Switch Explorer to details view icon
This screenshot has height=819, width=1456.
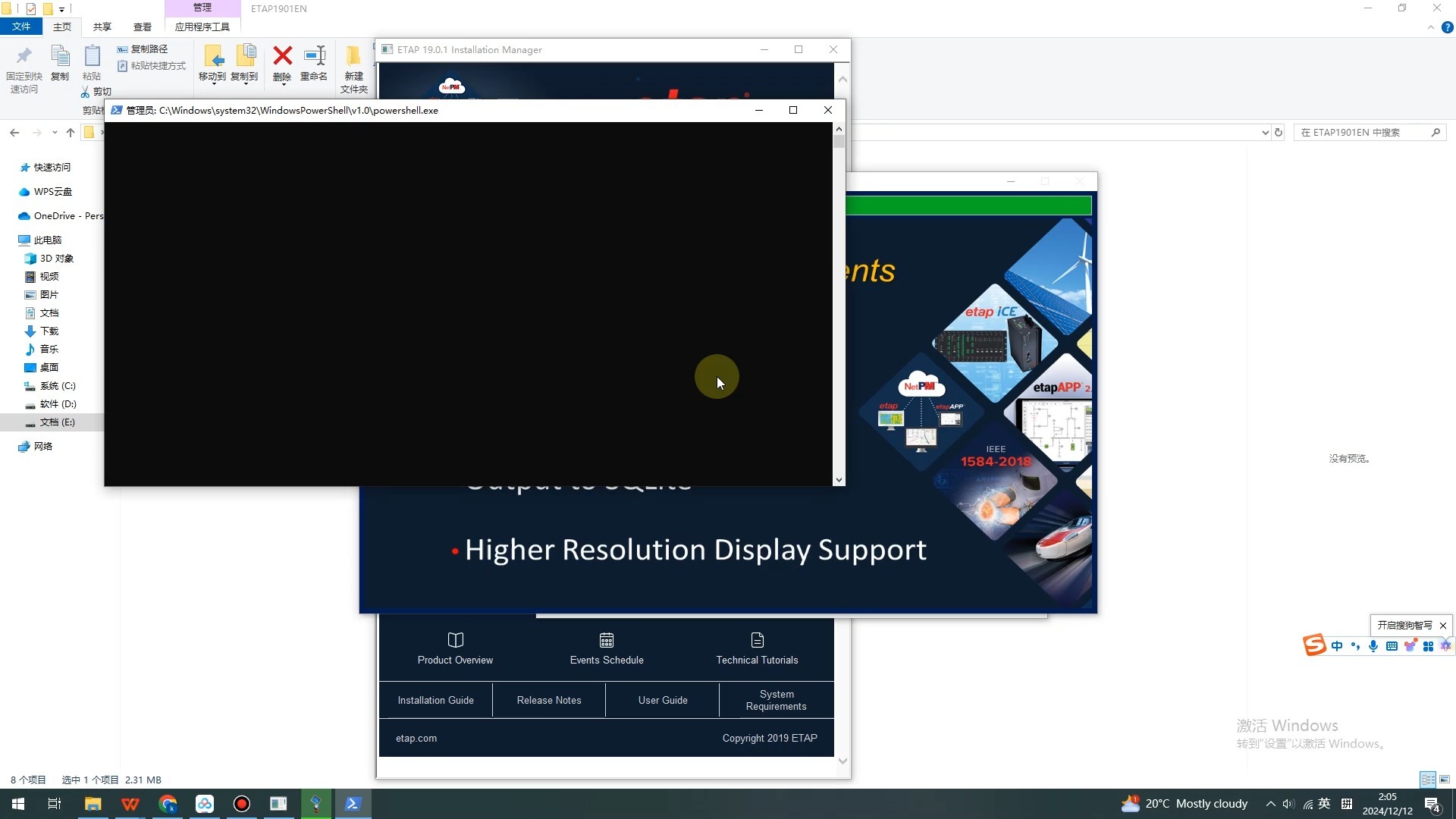(x=1428, y=780)
